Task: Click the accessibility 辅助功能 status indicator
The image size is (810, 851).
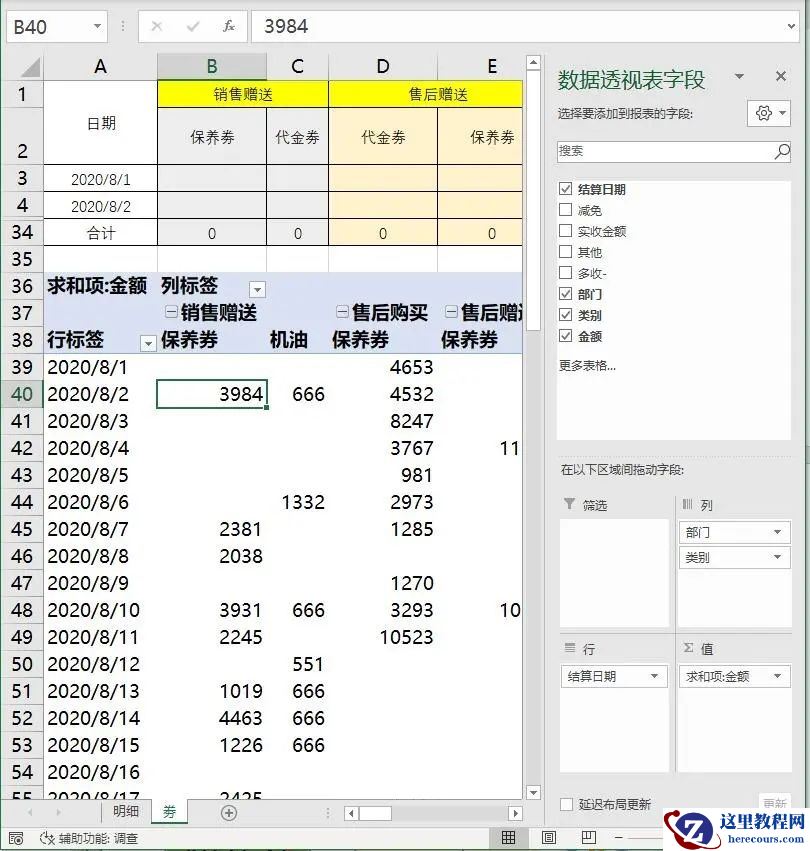Action: coord(89,838)
